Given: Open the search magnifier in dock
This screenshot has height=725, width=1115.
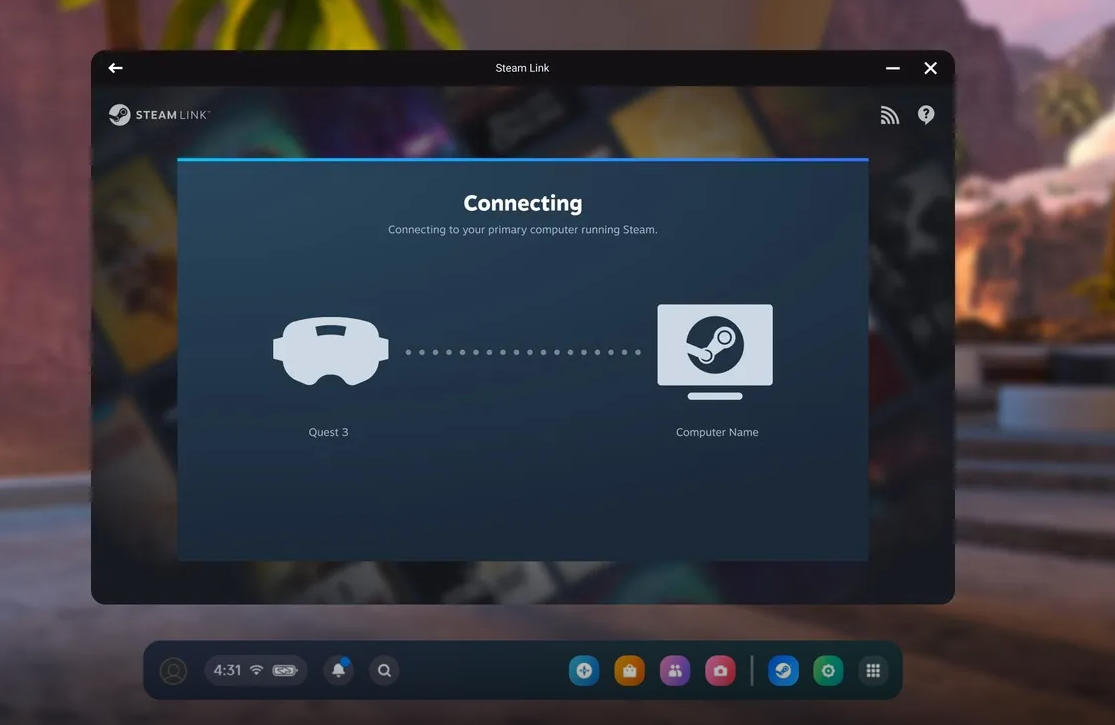Looking at the screenshot, I should (384, 670).
